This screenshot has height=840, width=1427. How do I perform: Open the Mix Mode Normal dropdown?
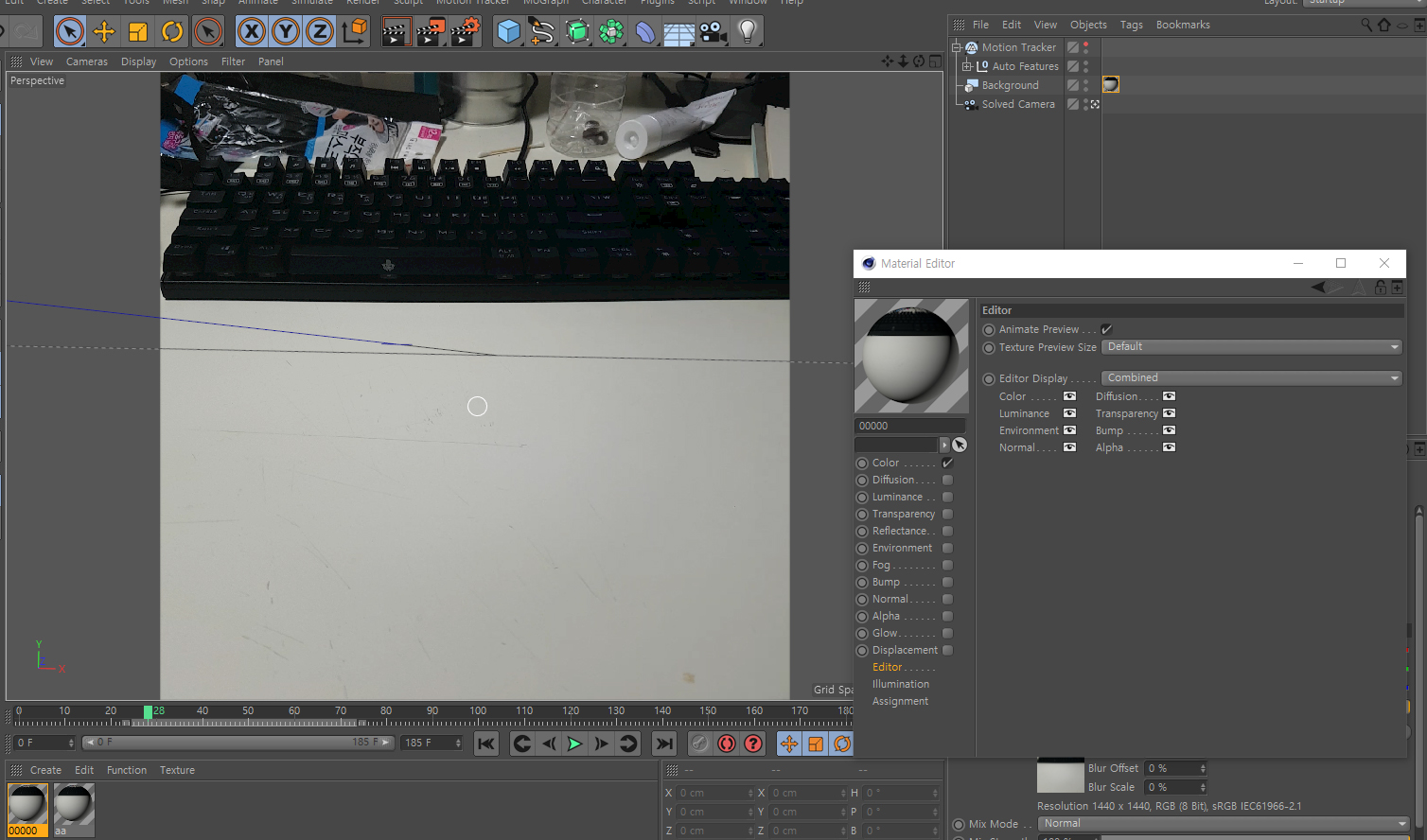[x=1224, y=824]
